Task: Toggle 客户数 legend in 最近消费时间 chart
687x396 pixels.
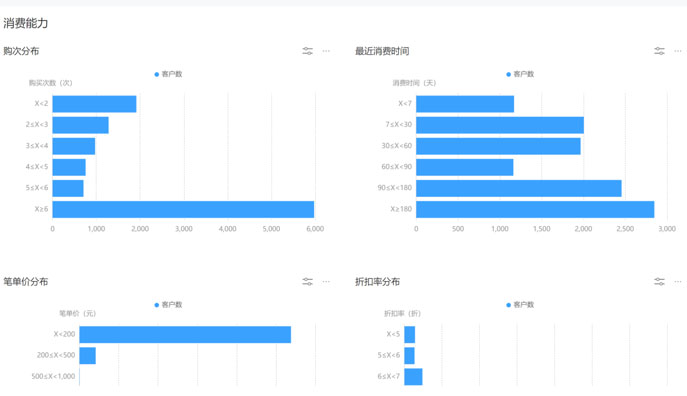Action: [520, 74]
